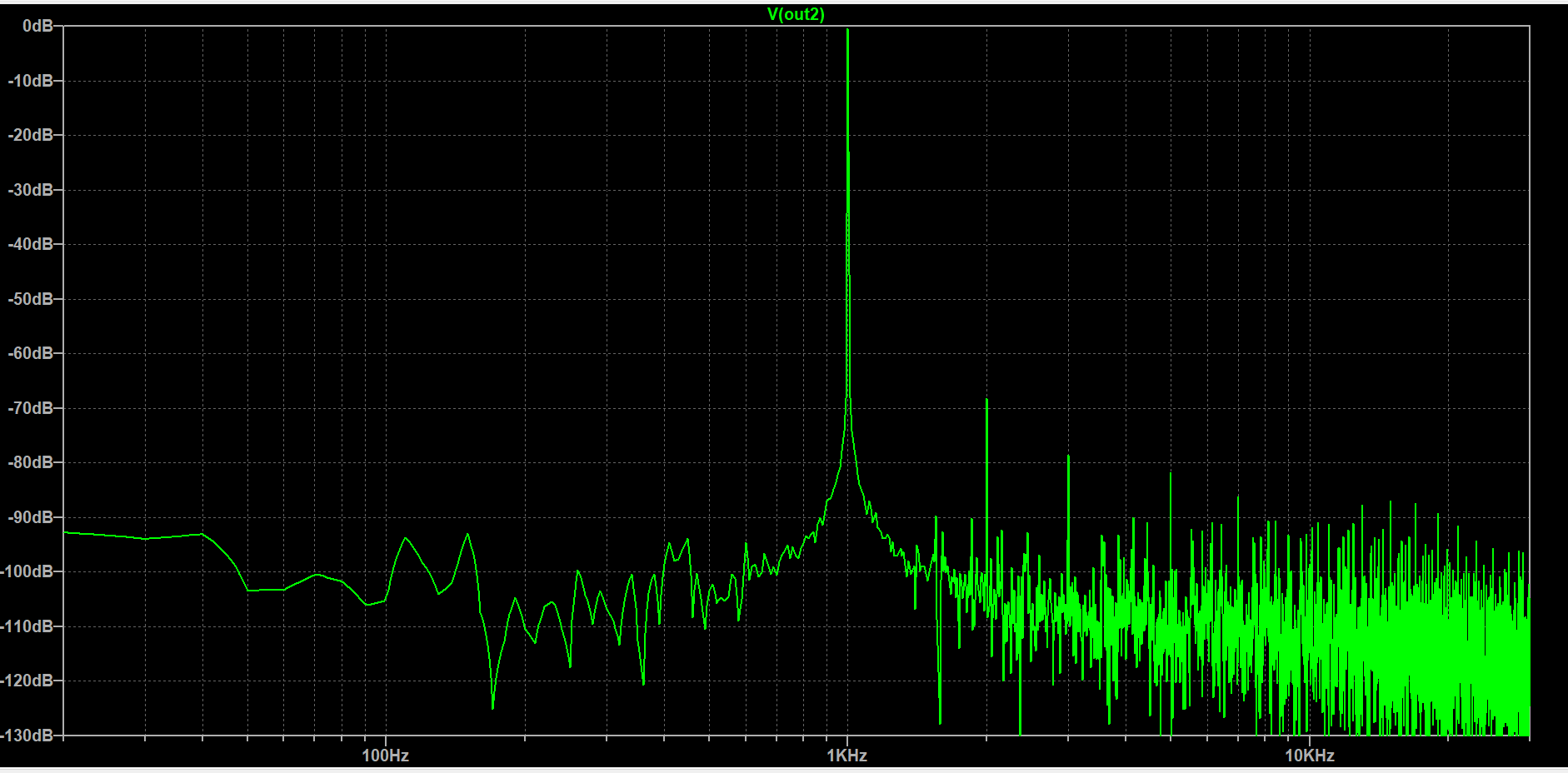Click the -130dB axis label
This screenshot has height=773, width=1568.
[27, 736]
